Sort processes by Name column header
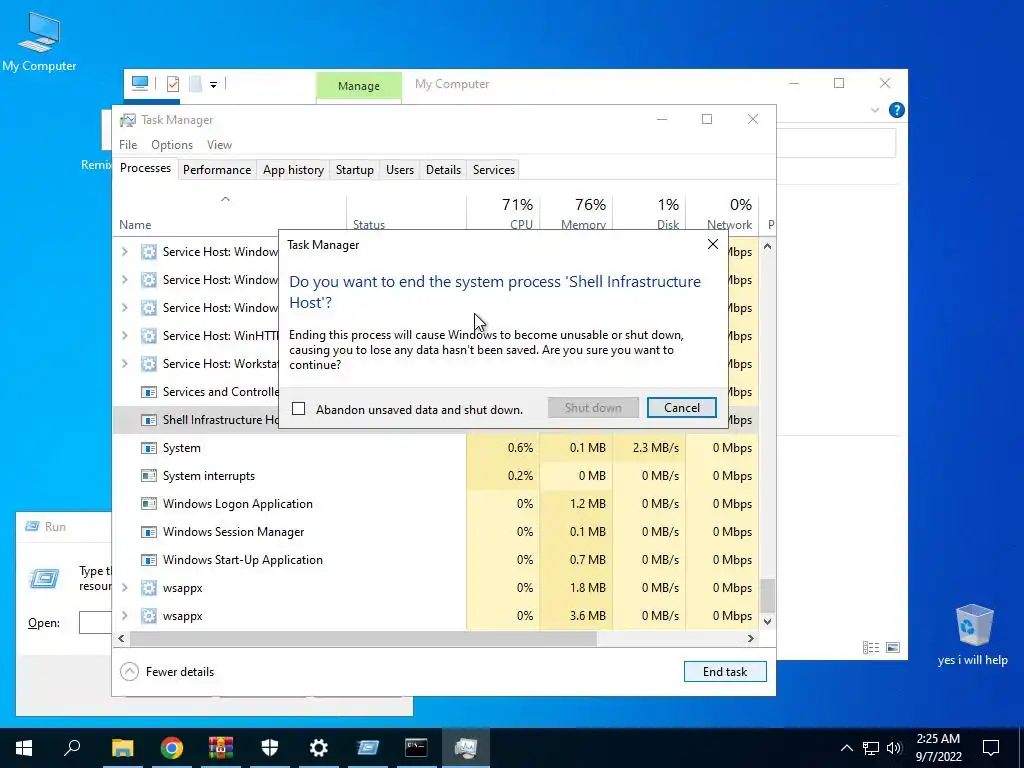The width and height of the screenshot is (1024, 768). [230, 214]
